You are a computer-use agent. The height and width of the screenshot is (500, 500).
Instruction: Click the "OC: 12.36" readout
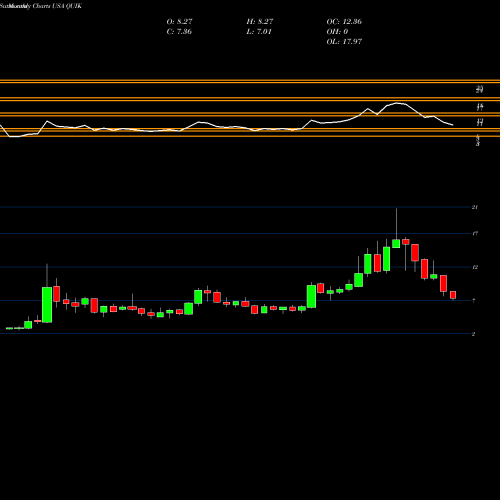[344, 22]
